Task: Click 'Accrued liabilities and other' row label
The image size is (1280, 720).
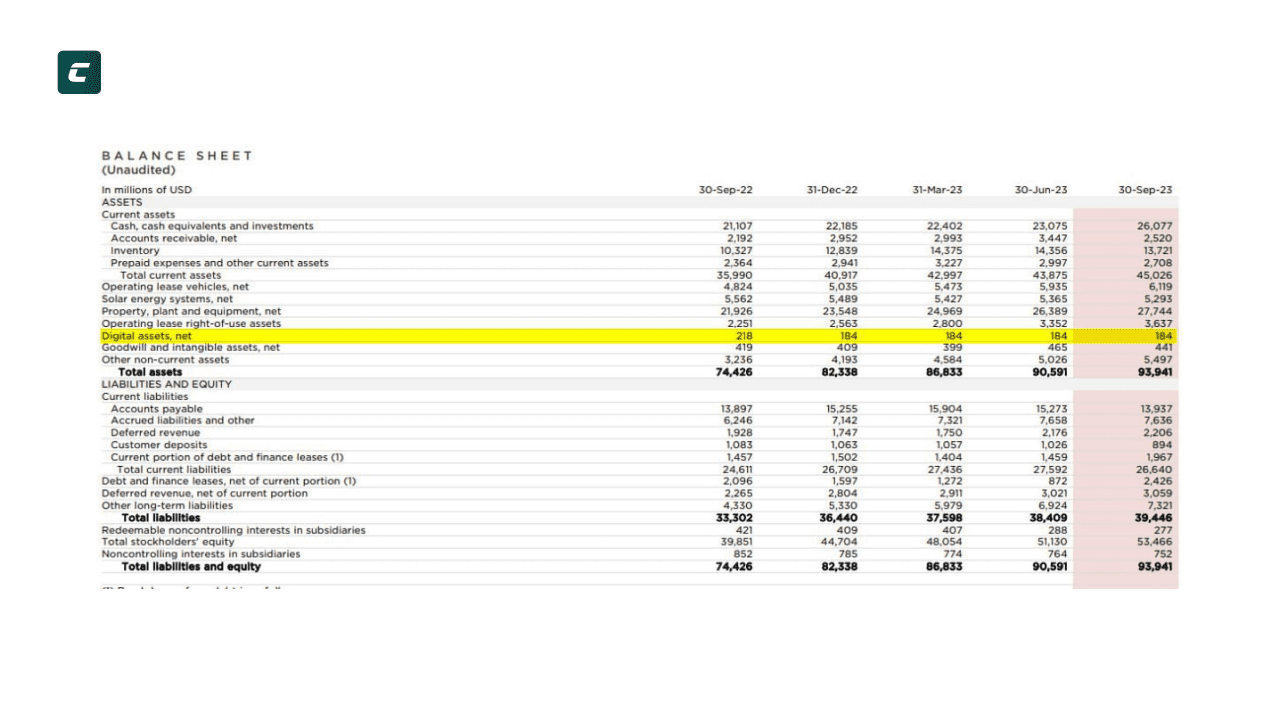Action: 182,421
